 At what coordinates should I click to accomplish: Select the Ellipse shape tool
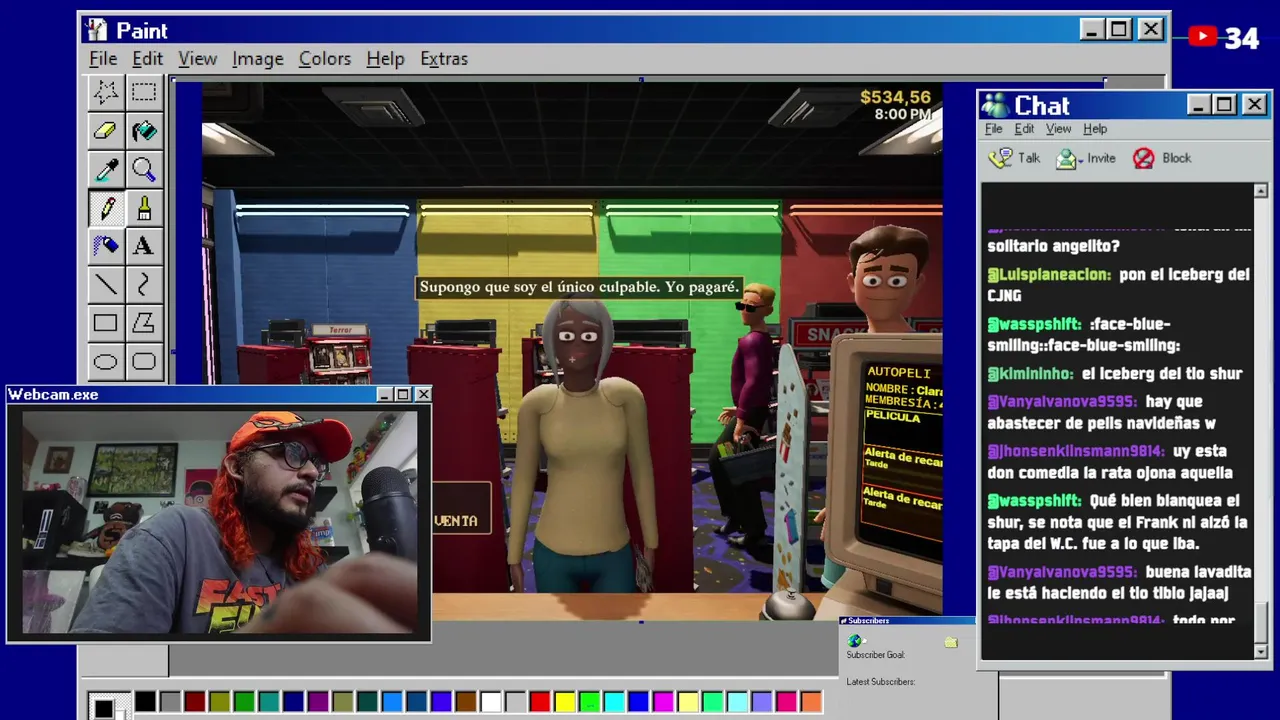point(106,362)
